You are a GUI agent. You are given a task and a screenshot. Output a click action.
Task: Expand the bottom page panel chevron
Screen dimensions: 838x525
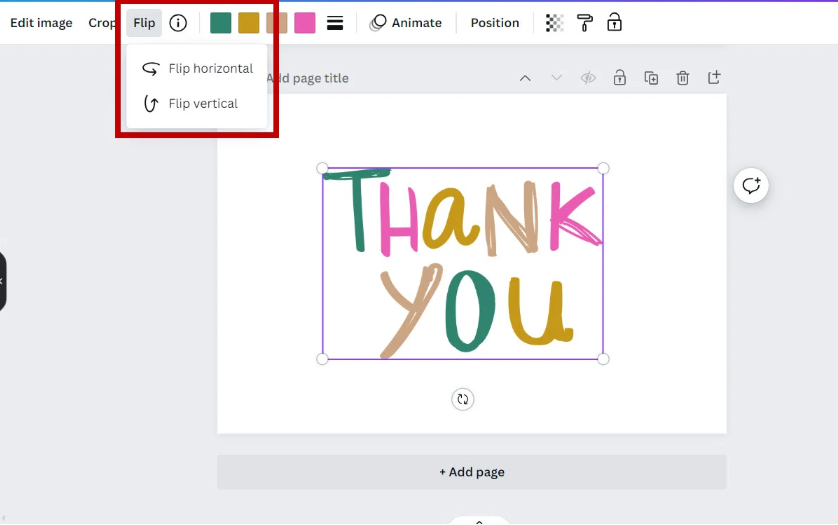479,520
